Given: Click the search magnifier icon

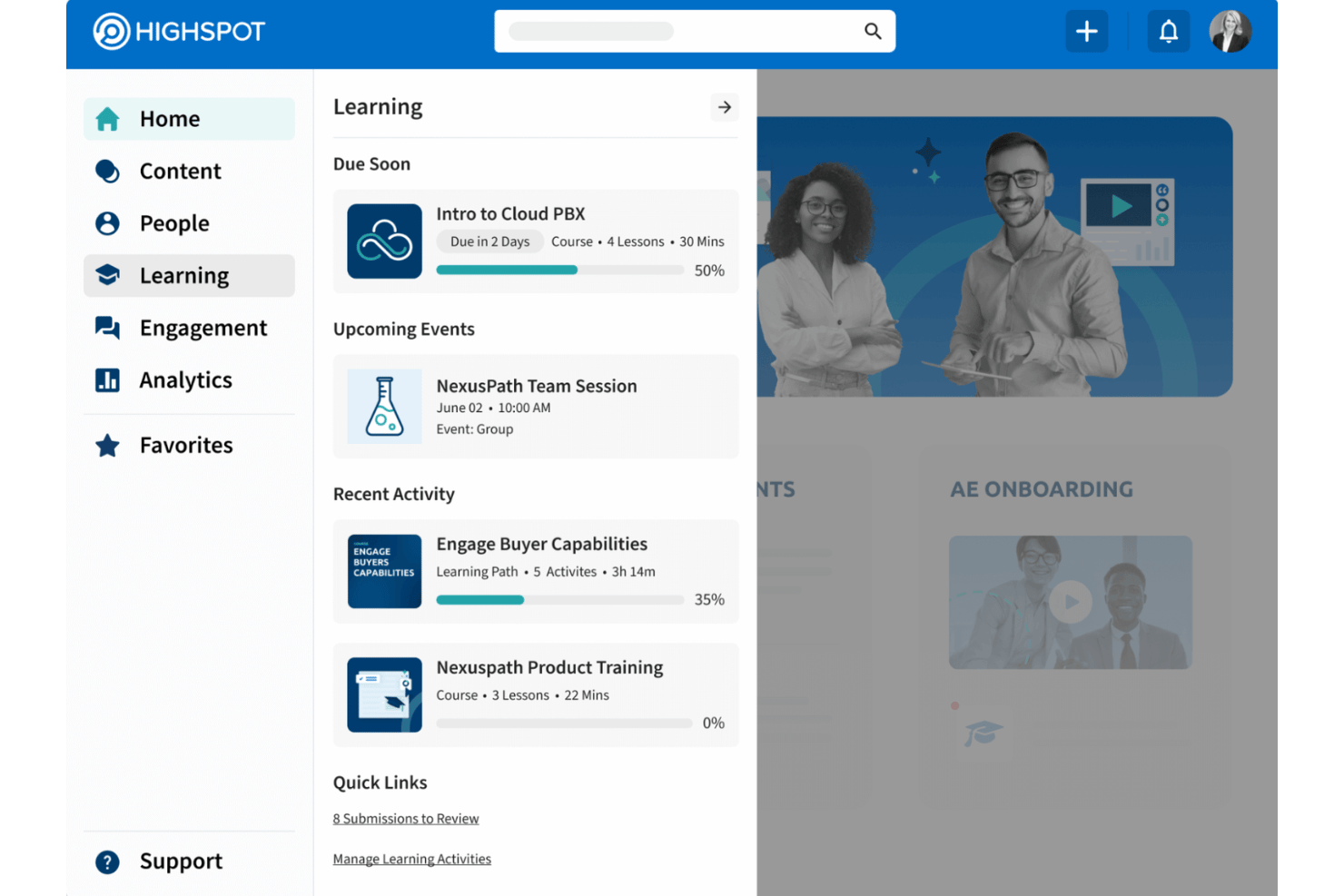Looking at the screenshot, I should 873,31.
